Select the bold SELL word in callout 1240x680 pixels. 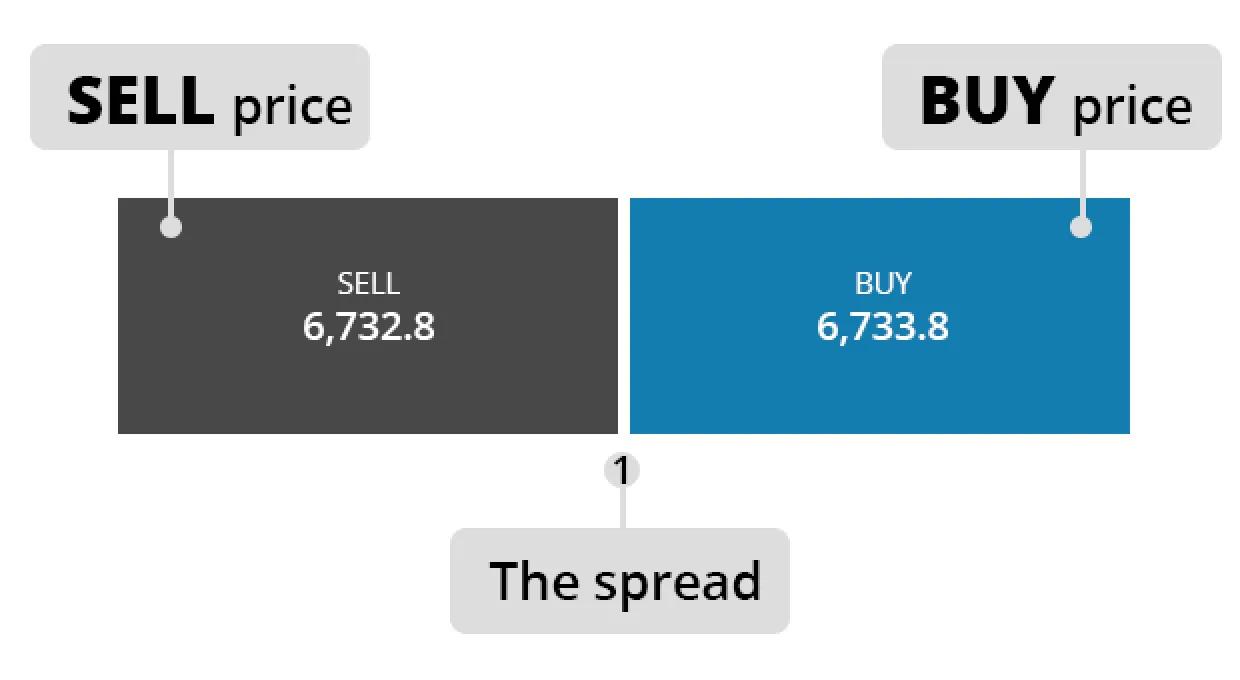141,100
